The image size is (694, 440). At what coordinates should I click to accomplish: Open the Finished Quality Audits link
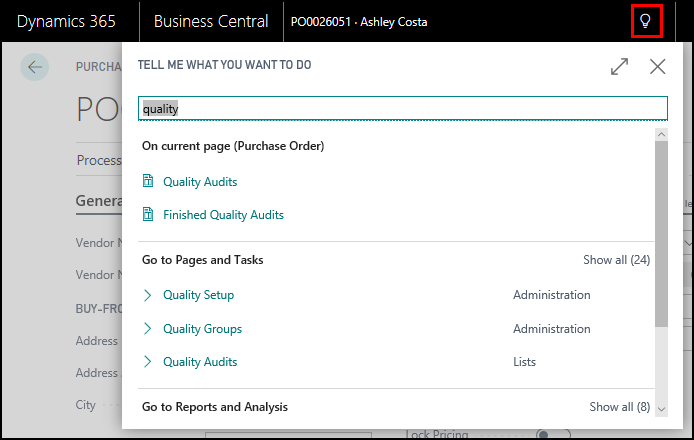pyautogui.click(x=223, y=215)
